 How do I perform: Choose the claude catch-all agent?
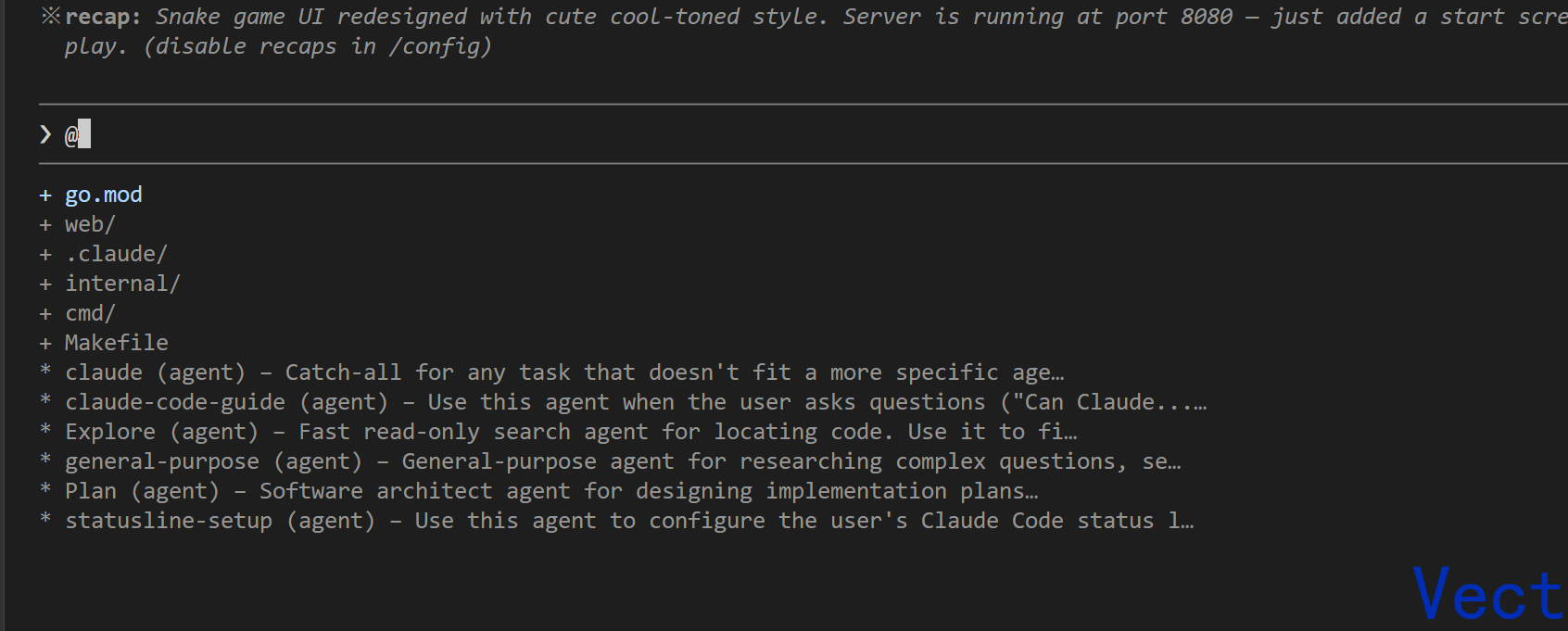point(564,372)
